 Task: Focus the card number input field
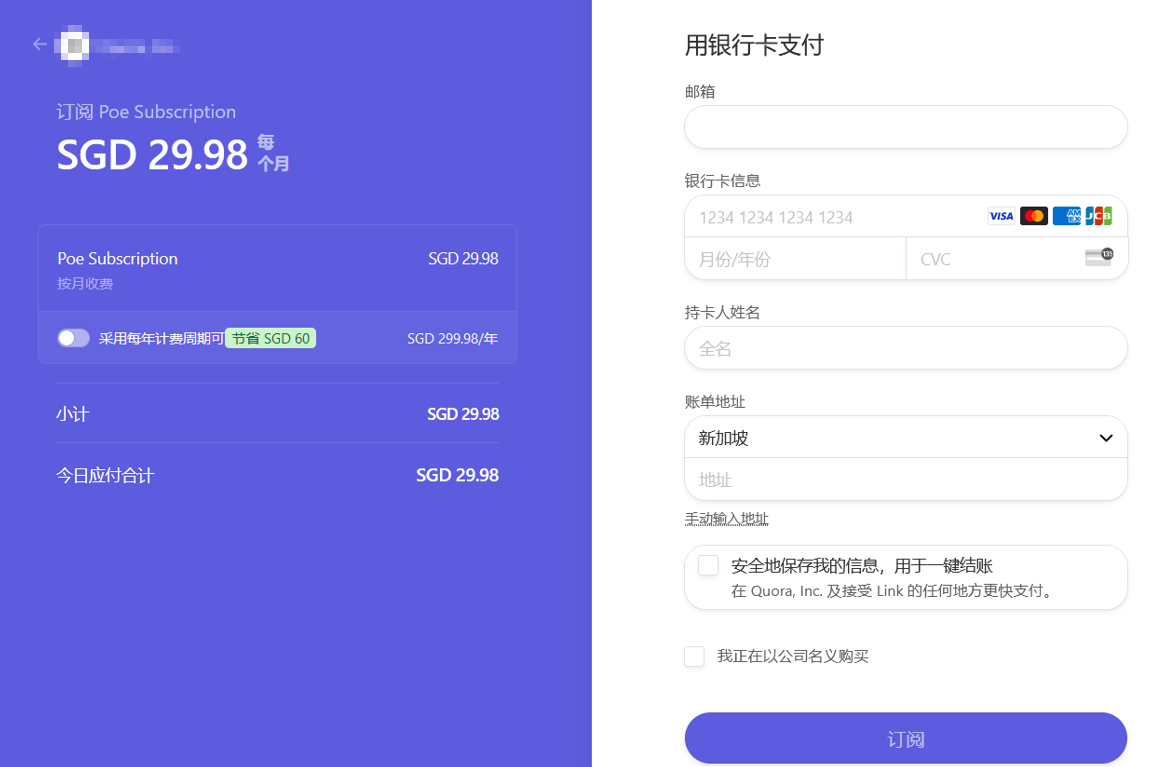pyautogui.click(x=906, y=217)
